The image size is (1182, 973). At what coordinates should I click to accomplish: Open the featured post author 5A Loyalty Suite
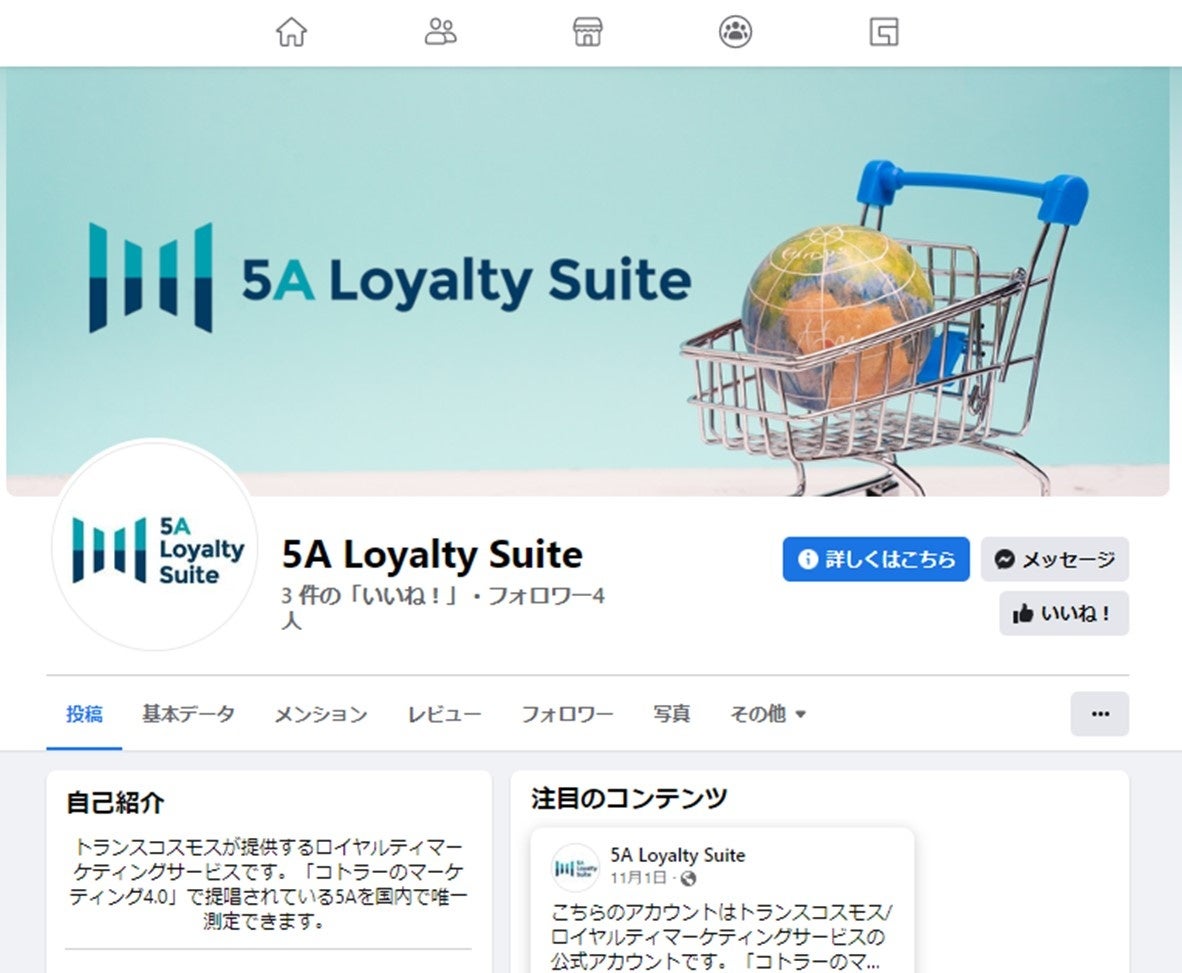click(x=678, y=855)
